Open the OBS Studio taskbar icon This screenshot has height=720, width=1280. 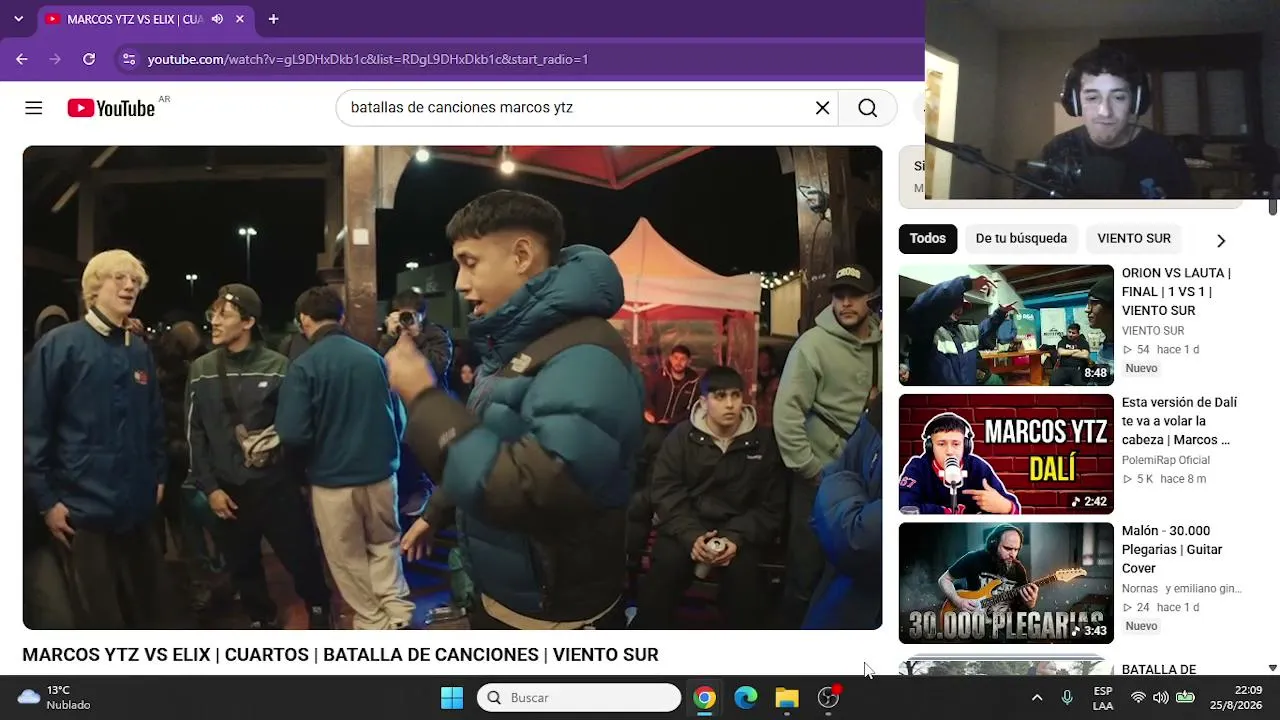(x=828, y=698)
